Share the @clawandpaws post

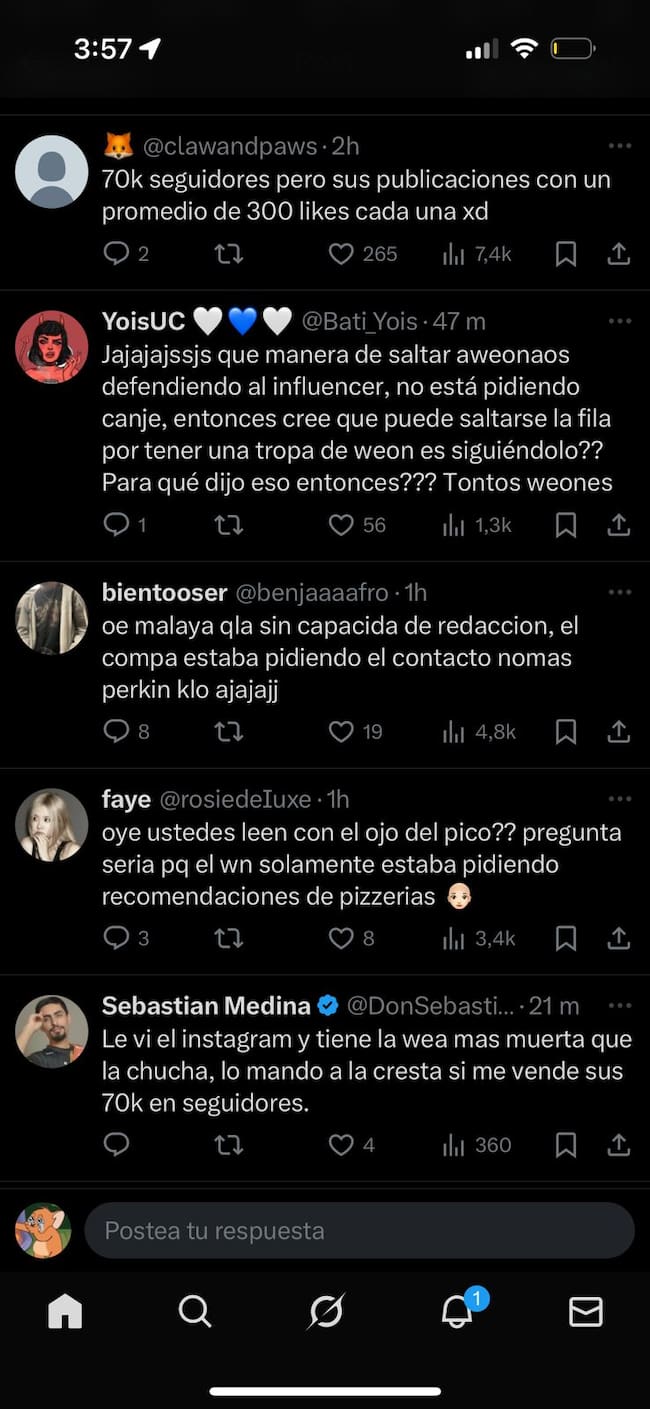619,254
